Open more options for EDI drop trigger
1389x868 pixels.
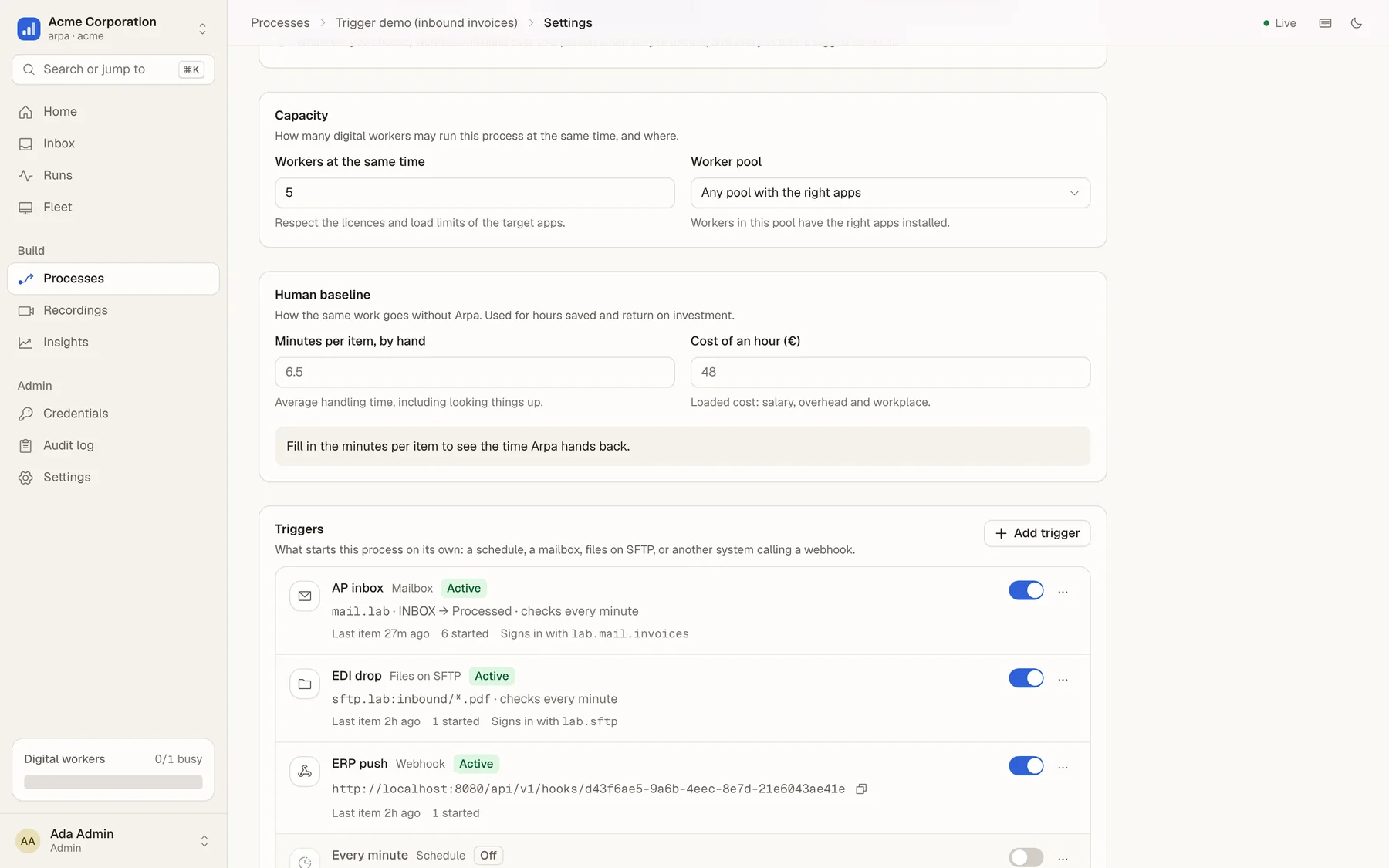point(1063,680)
